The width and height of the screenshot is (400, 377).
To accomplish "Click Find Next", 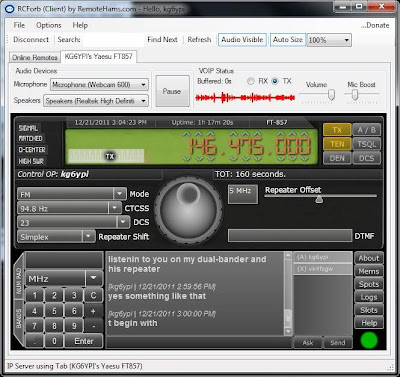I will point(162,40).
